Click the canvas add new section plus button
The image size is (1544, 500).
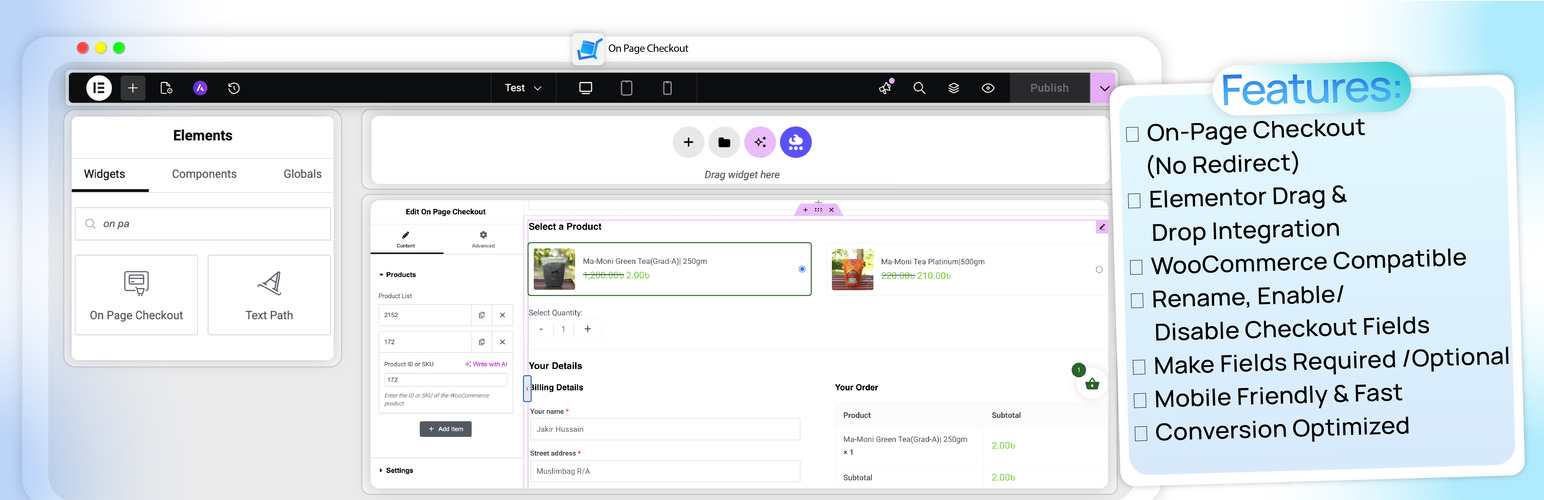[x=688, y=142]
